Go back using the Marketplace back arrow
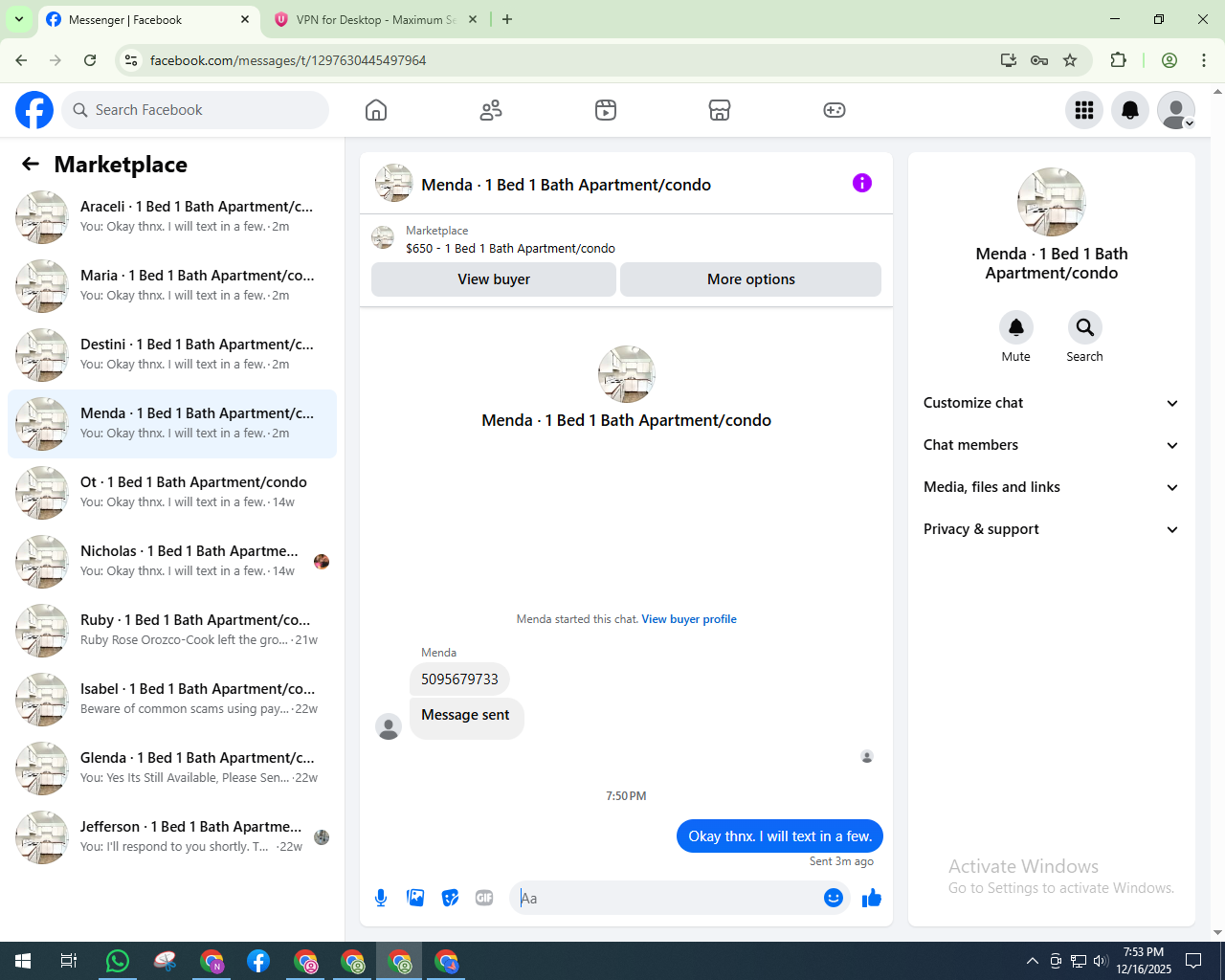The width and height of the screenshot is (1225, 980). point(31,165)
